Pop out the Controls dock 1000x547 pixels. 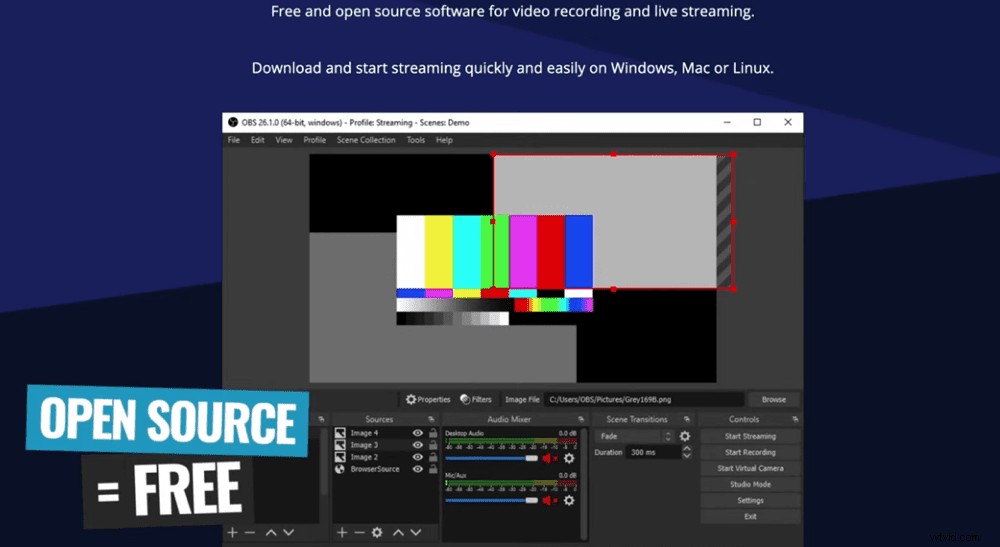click(x=795, y=419)
